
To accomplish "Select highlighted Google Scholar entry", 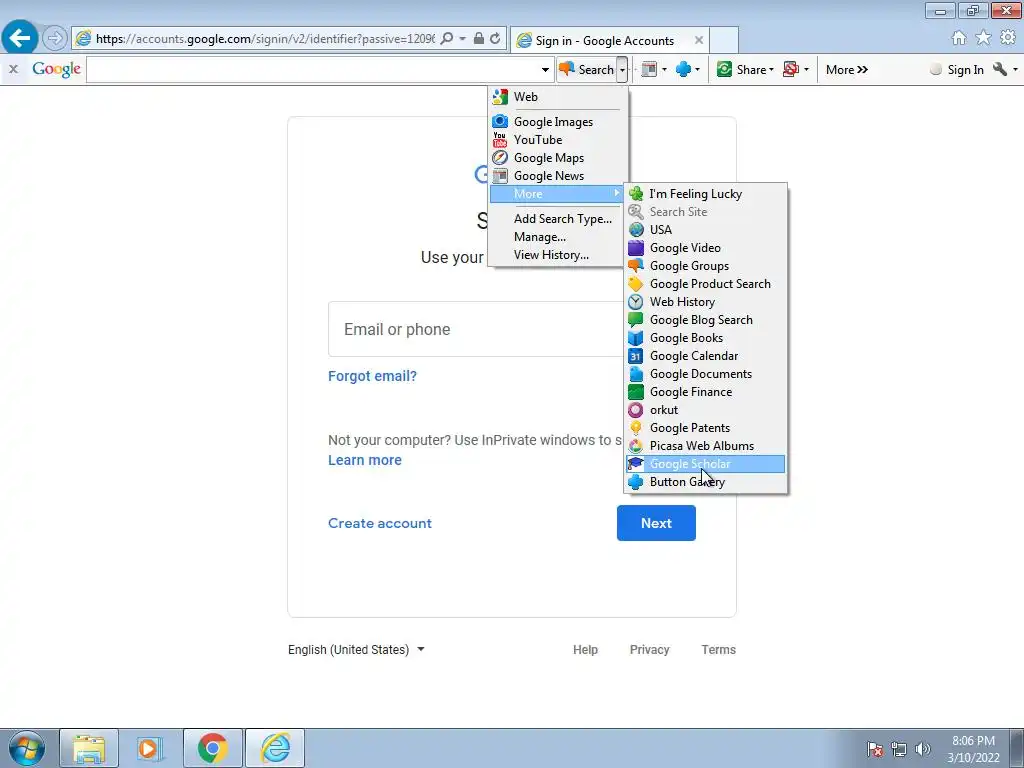I will [x=705, y=464].
